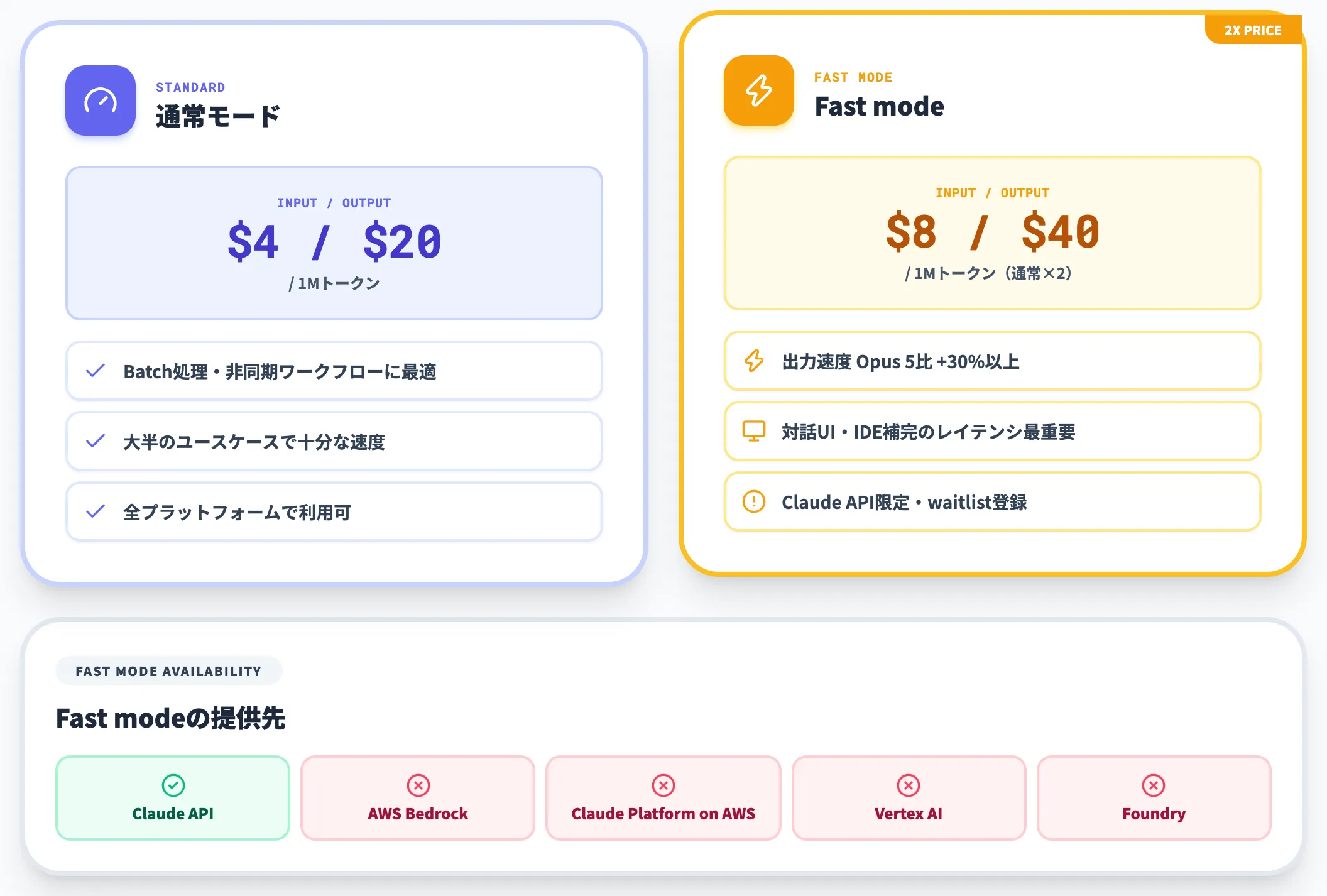Click the orange FAST MODE small label
This screenshot has width=1327, height=896.
(853, 77)
